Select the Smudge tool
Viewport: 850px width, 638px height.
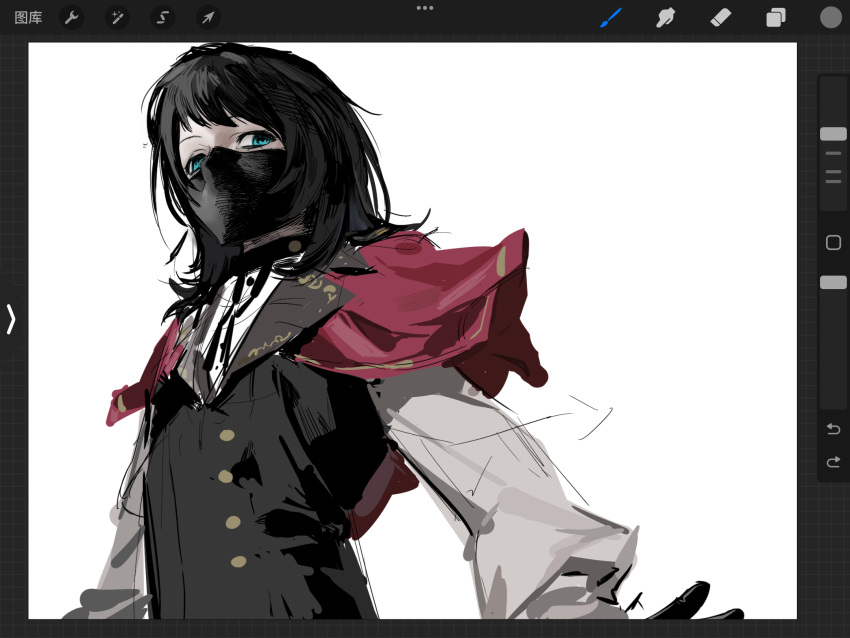[x=666, y=17]
